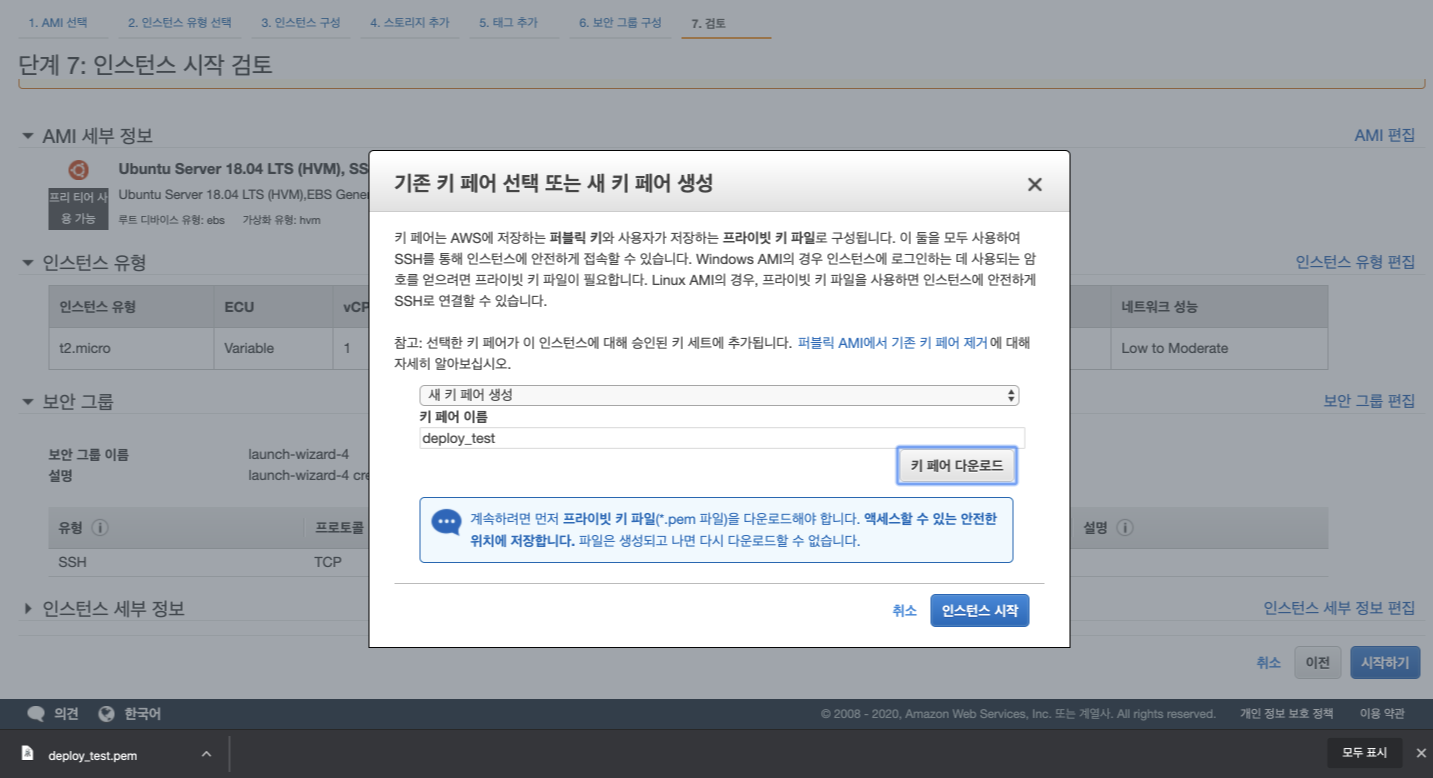
Task: Click the 네트워크 성능 column header
Action: point(1219,307)
